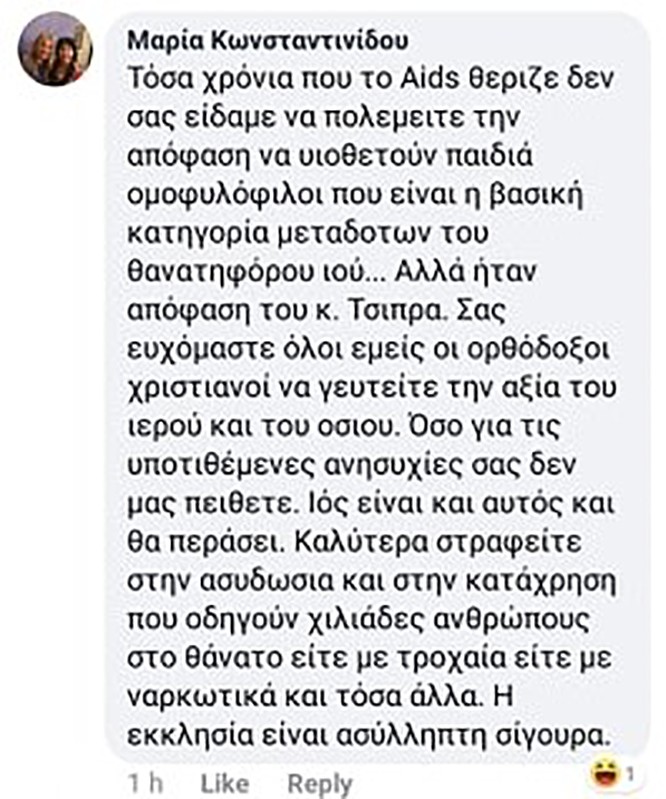Open Μαρία Κωνσταντινίδου's profile picture
This screenshot has height=799, width=666.
(x=55, y=49)
